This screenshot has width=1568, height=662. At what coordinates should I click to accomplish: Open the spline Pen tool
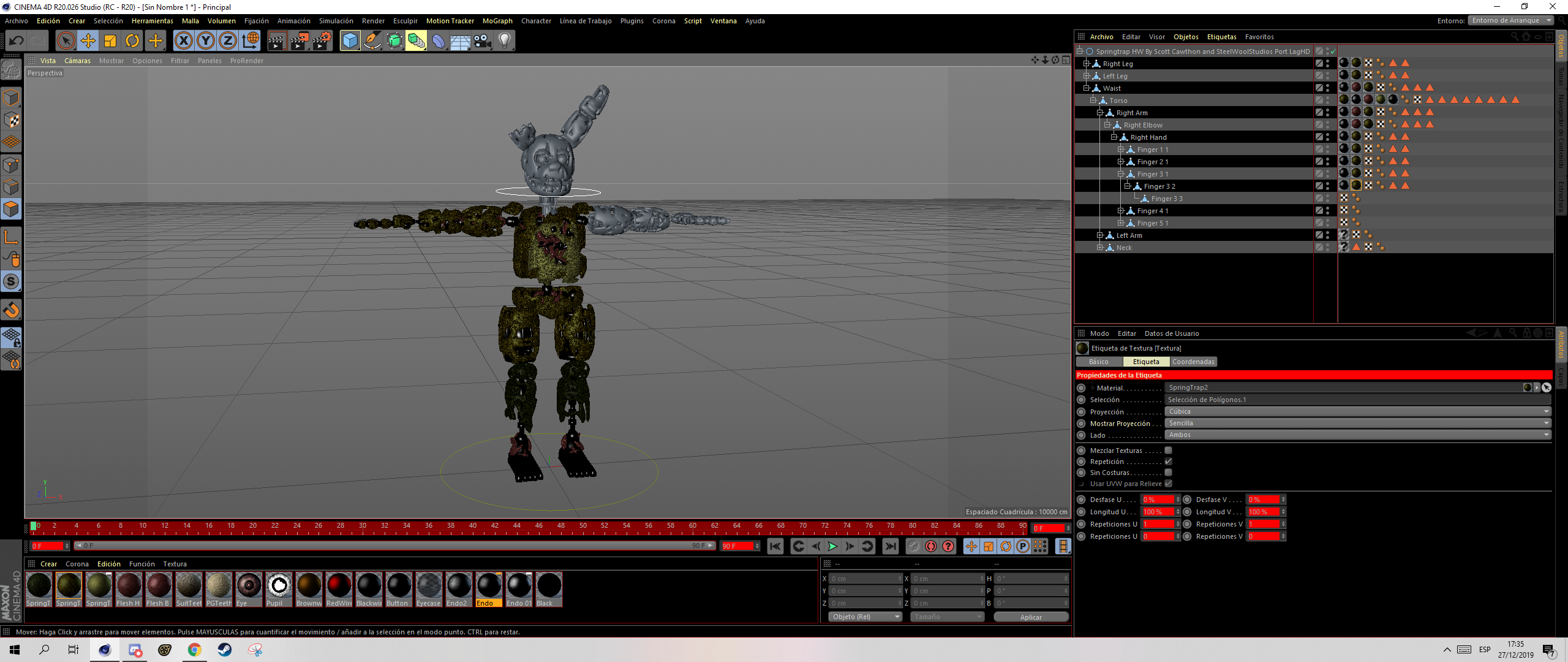[372, 41]
